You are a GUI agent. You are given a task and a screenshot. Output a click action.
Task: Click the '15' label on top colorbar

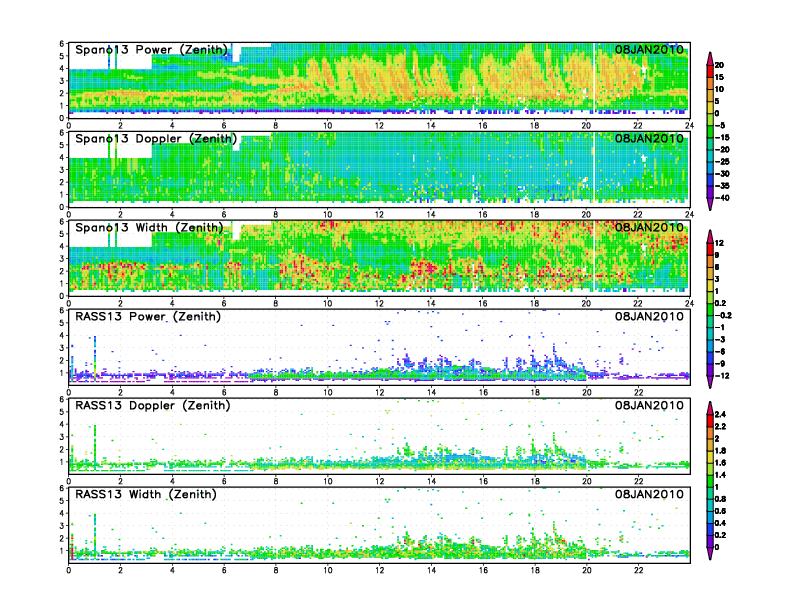[x=719, y=77]
